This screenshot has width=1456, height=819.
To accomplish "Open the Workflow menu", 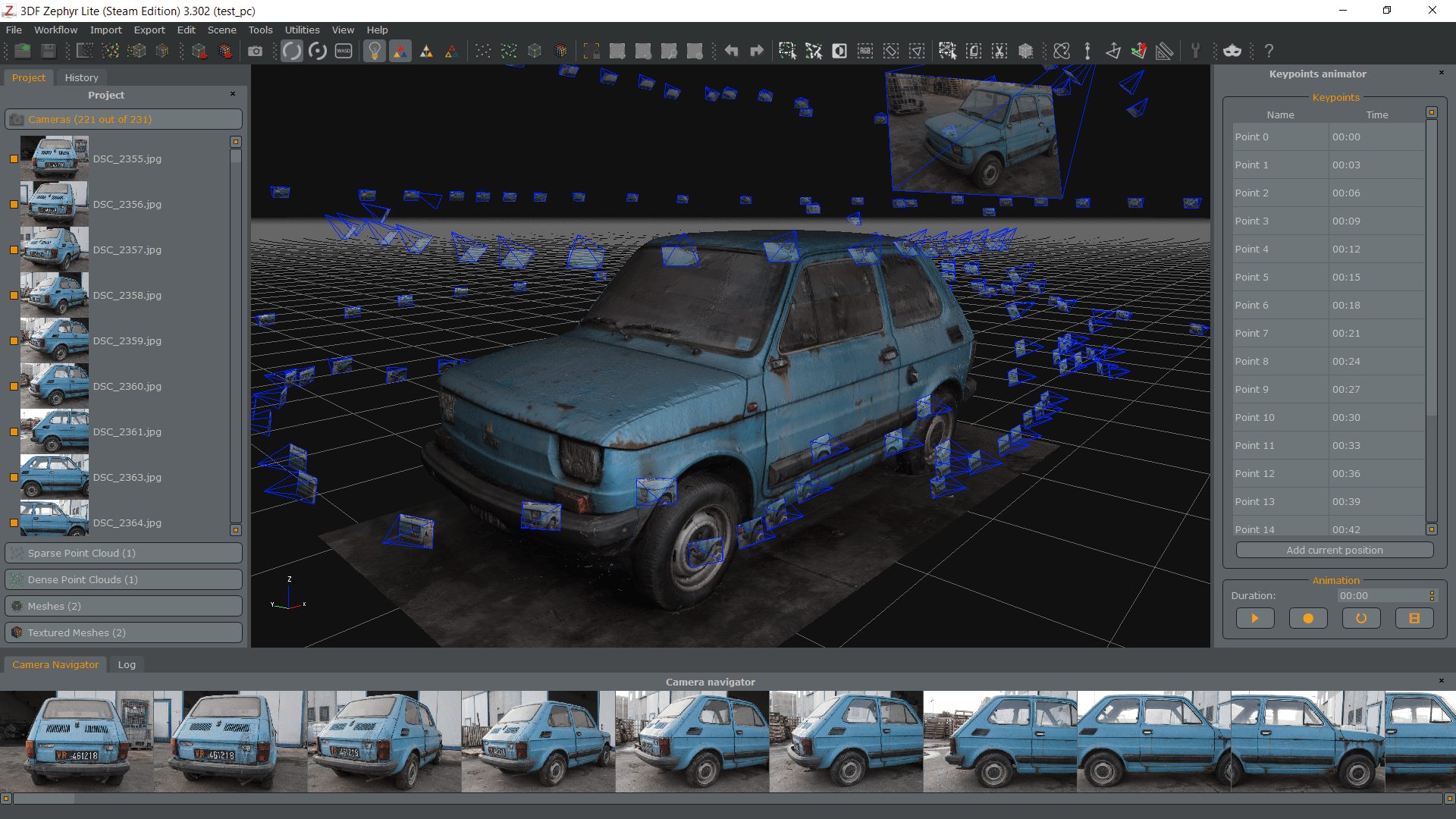I will pyautogui.click(x=55, y=29).
